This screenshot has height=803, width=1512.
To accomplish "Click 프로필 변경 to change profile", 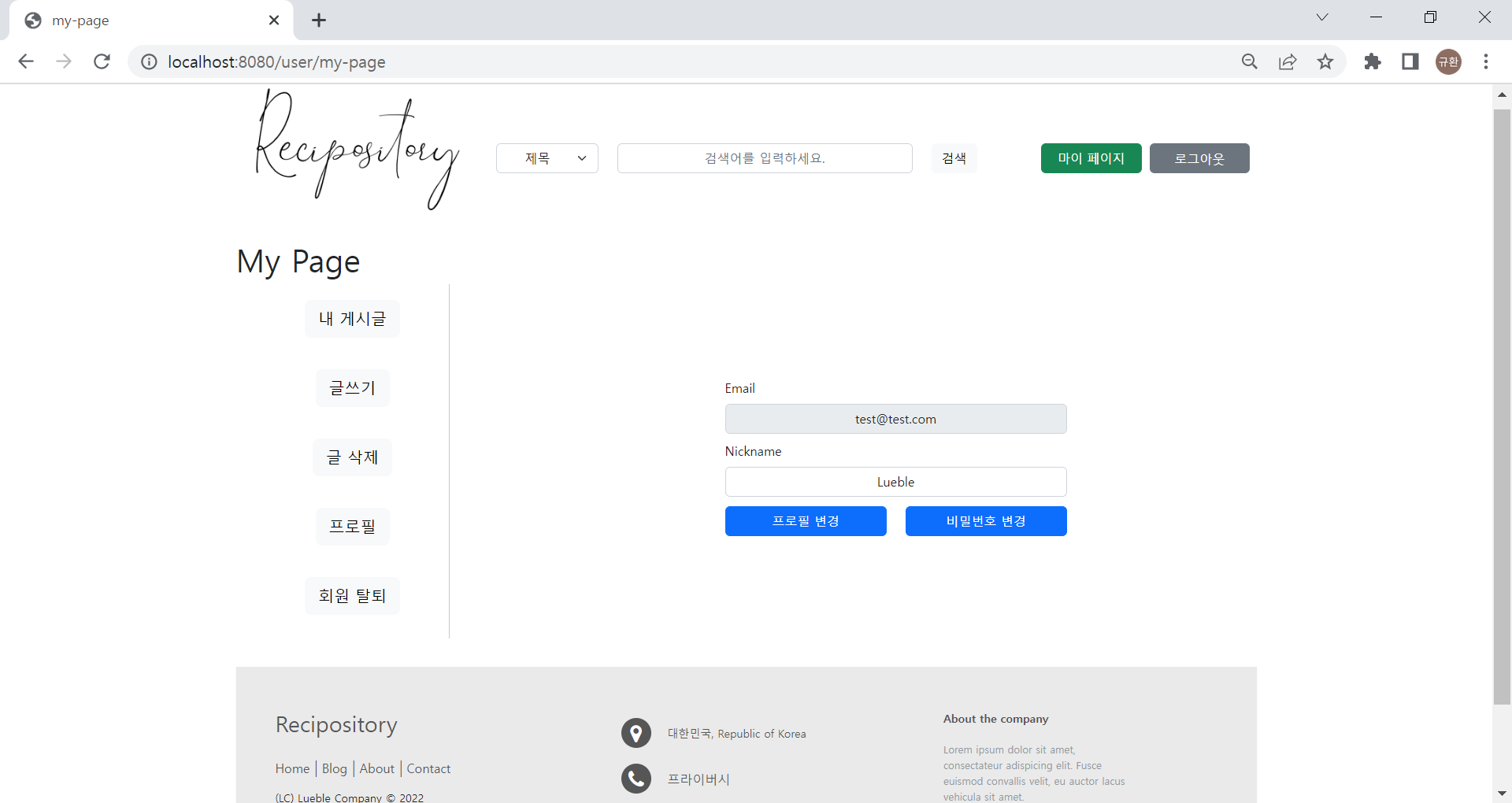I will 805,520.
